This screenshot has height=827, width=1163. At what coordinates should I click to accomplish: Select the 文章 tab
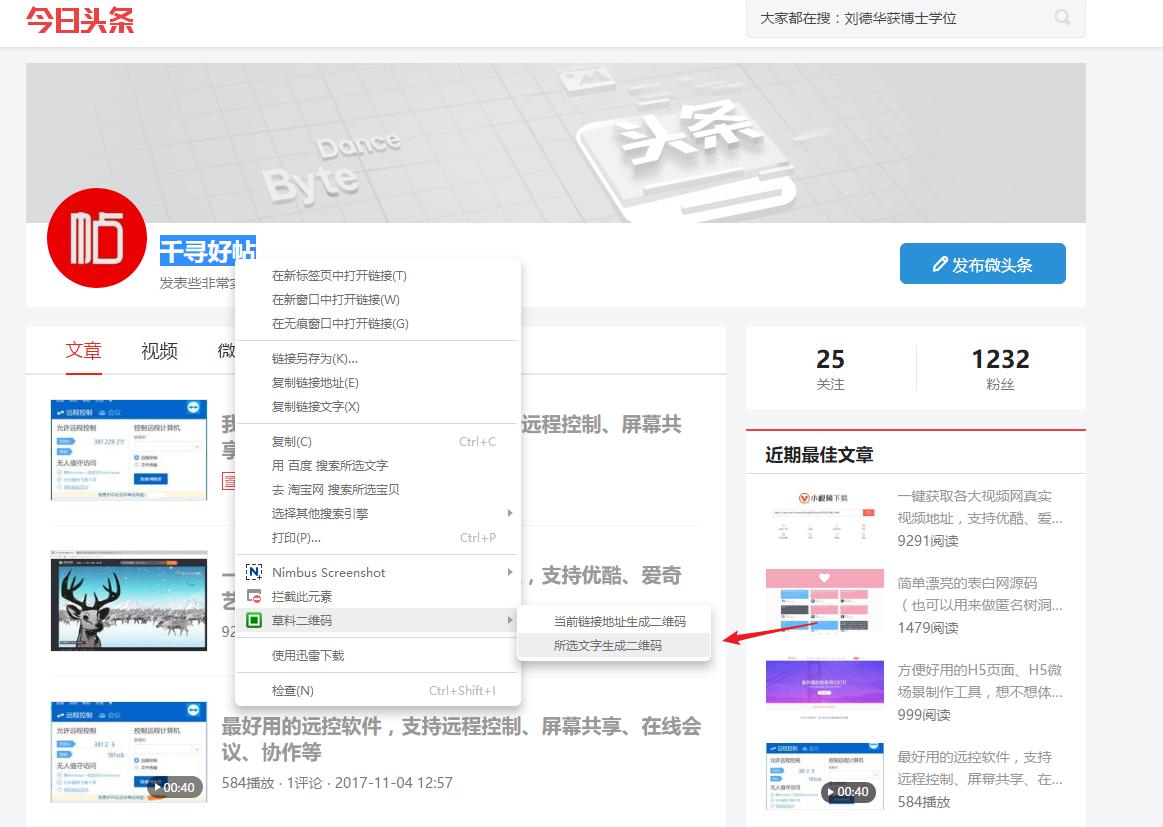pyautogui.click(x=83, y=352)
